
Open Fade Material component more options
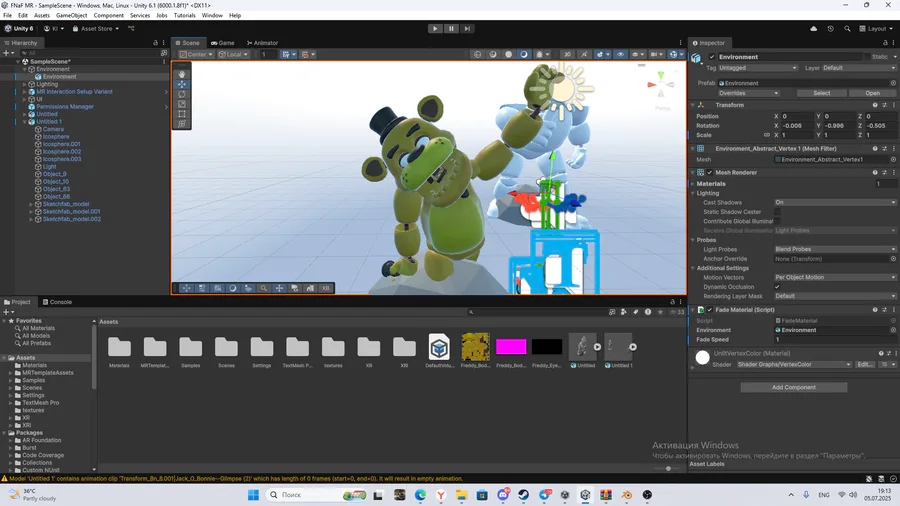pos(894,310)
